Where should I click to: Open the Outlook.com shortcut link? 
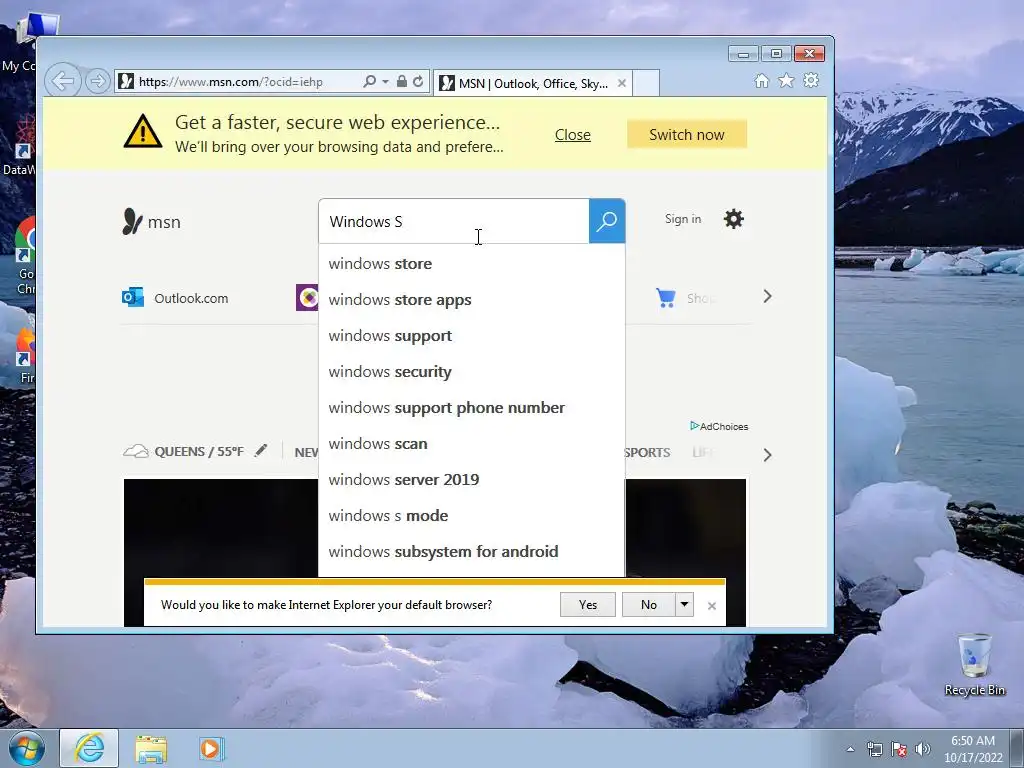click(191, 298)
